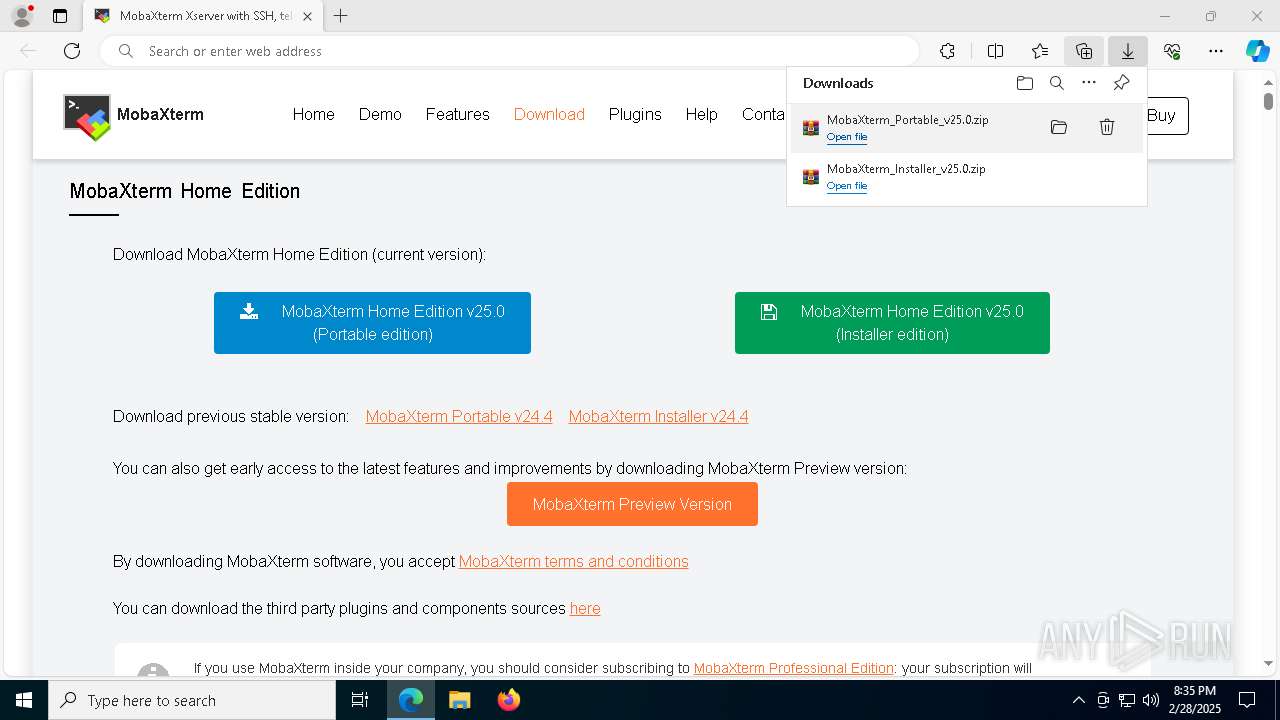The width and height of the screenshot is (1280, 720).
Task: Click the MobaXterm_Installer_v25.0.zip file name
Action: click(x=906, y=169)
